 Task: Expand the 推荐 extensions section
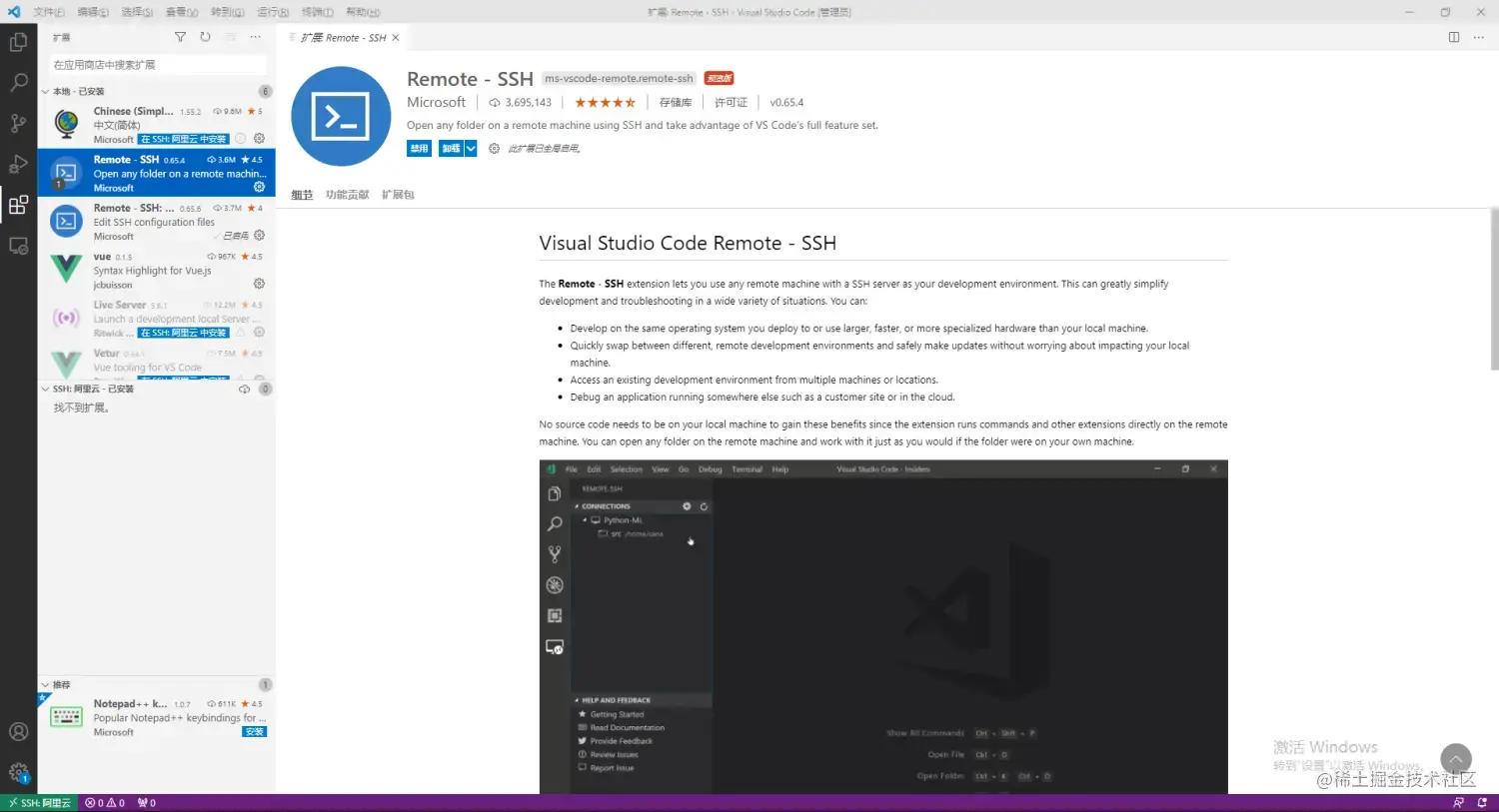[45, 684]
